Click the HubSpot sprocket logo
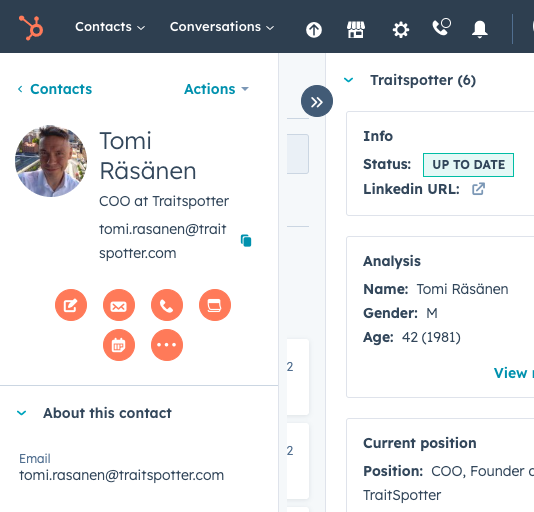This screenshot has width=534, height=512. coord(31,27)
